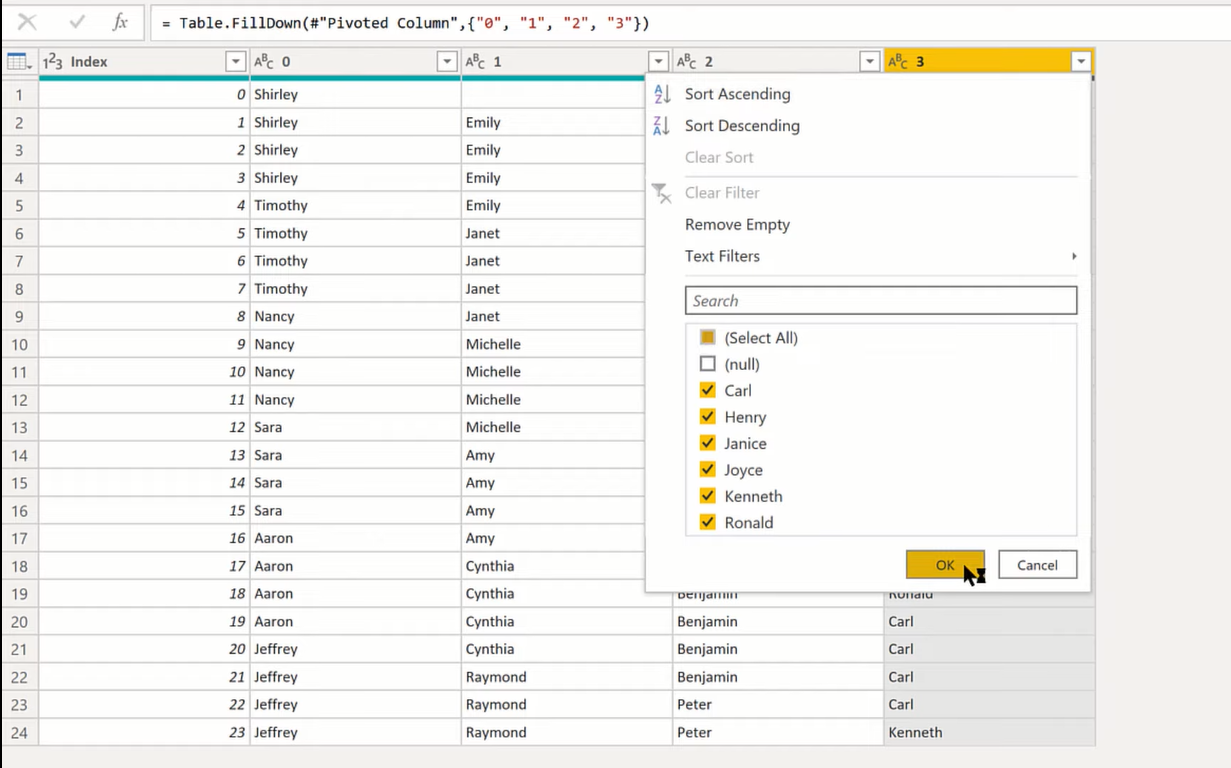Viewport: 1231px width, 768px height.
Task: Click the Sort Ascending A-Z icon
Action: click(x=662, y=94)
